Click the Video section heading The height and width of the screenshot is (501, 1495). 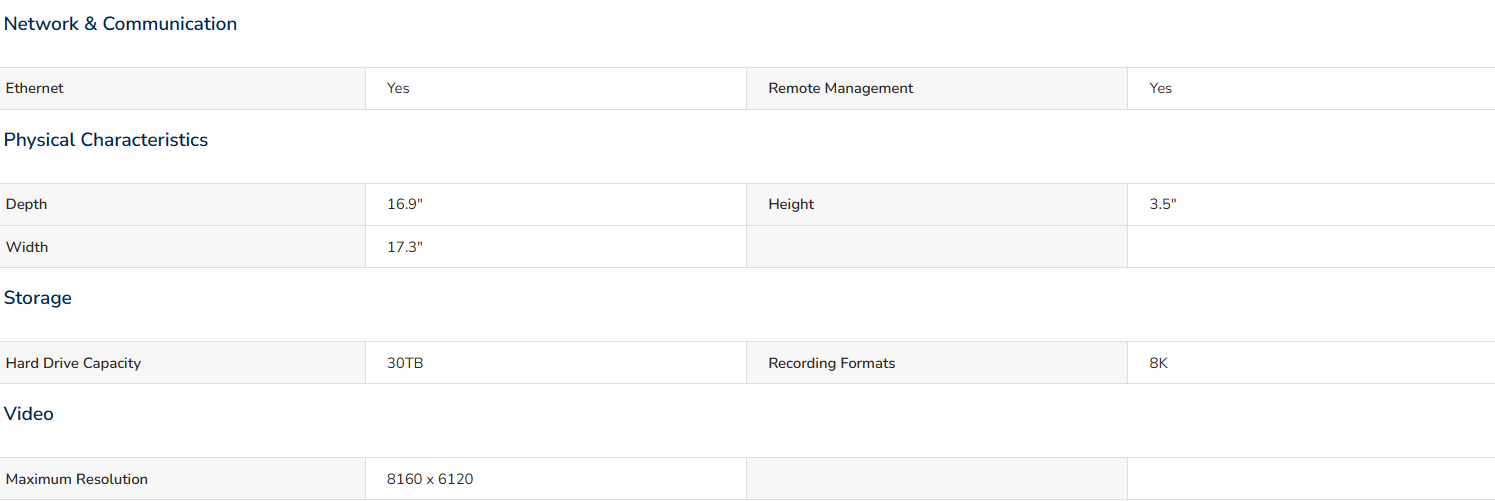pyautogui.click(x=29, y=414)
